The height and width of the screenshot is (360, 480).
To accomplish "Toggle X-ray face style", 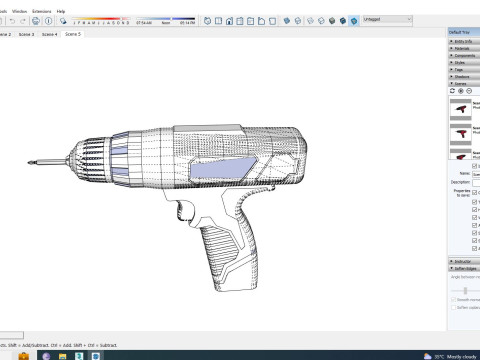I will coord(287,21).
